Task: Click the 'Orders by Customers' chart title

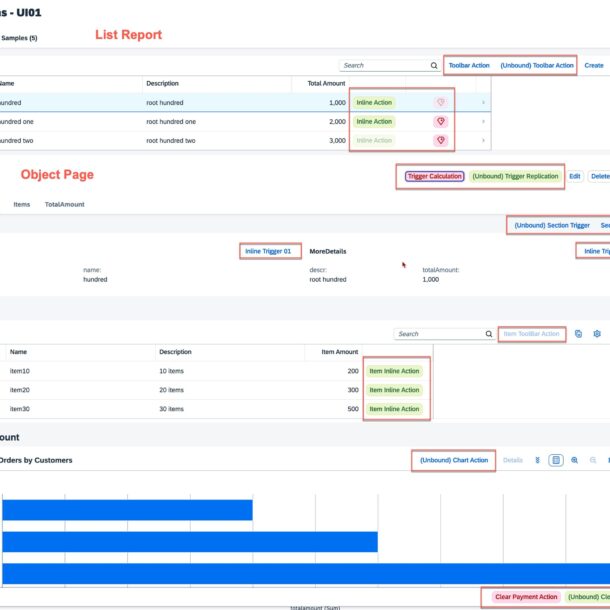Action: tap(35, 460)
